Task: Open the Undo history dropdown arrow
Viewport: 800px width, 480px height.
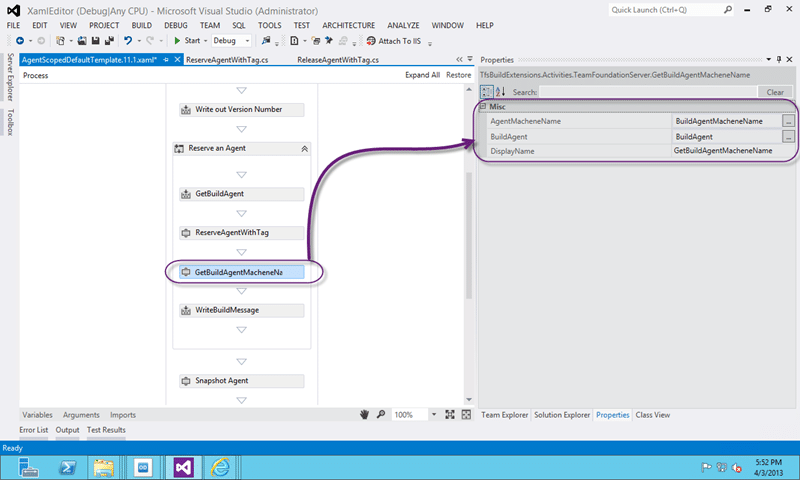Action: 139,41
